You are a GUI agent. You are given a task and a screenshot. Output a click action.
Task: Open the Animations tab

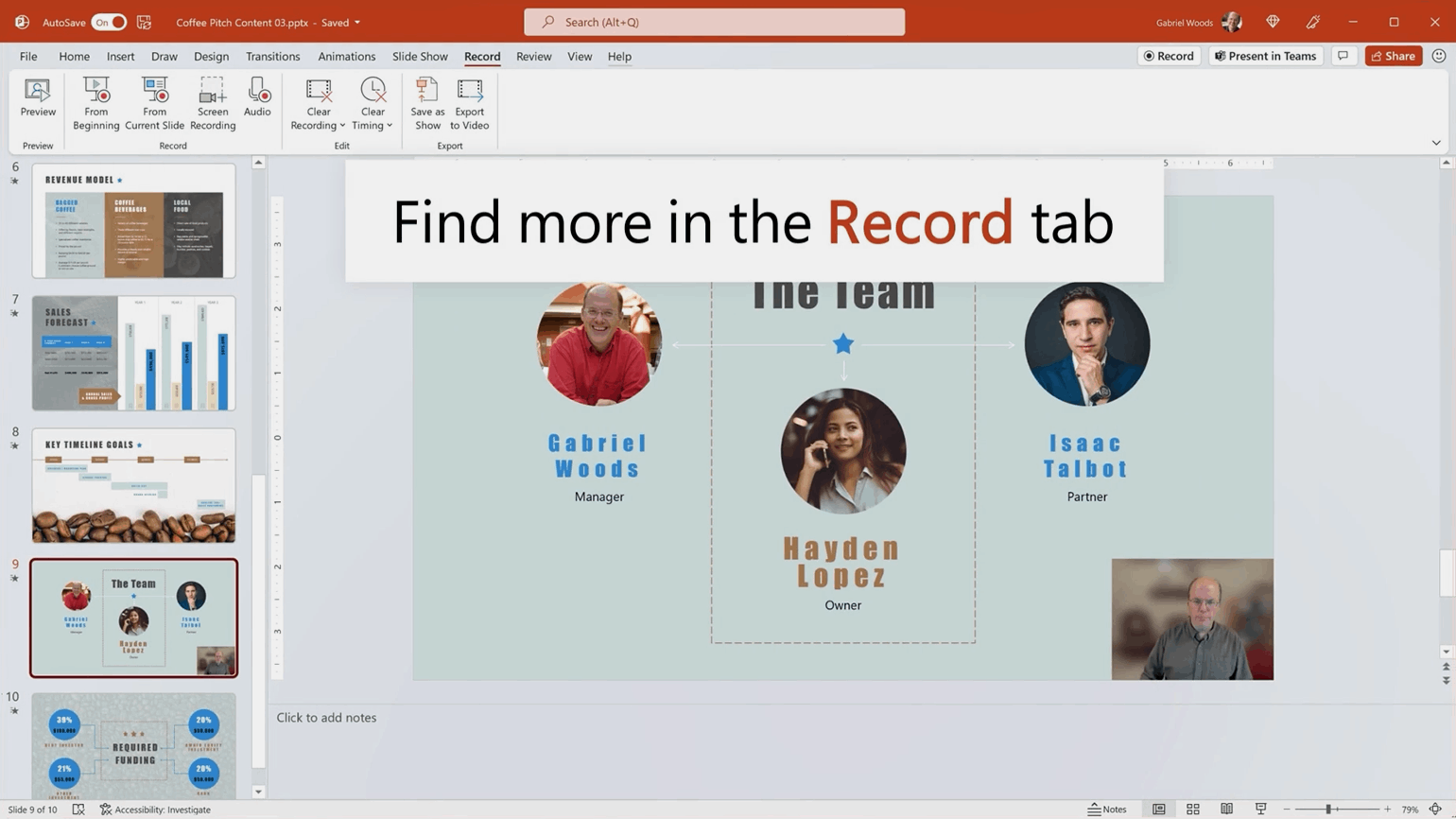click(346, 57)
